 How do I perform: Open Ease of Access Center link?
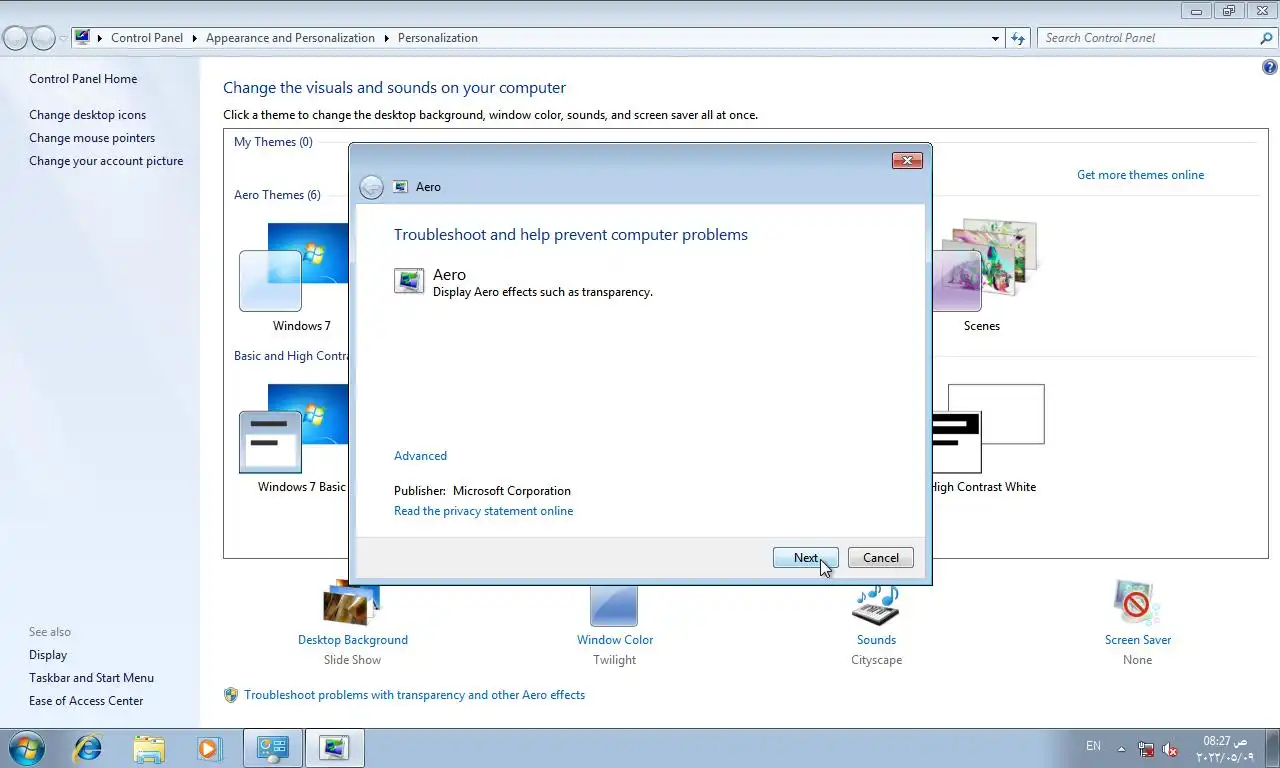pyautogui.click(x=86, y=701)
